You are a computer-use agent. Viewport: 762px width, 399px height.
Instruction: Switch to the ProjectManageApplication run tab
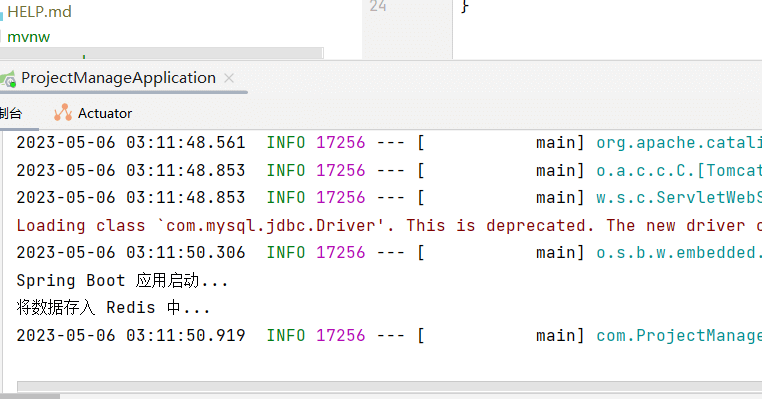[118, 78]
